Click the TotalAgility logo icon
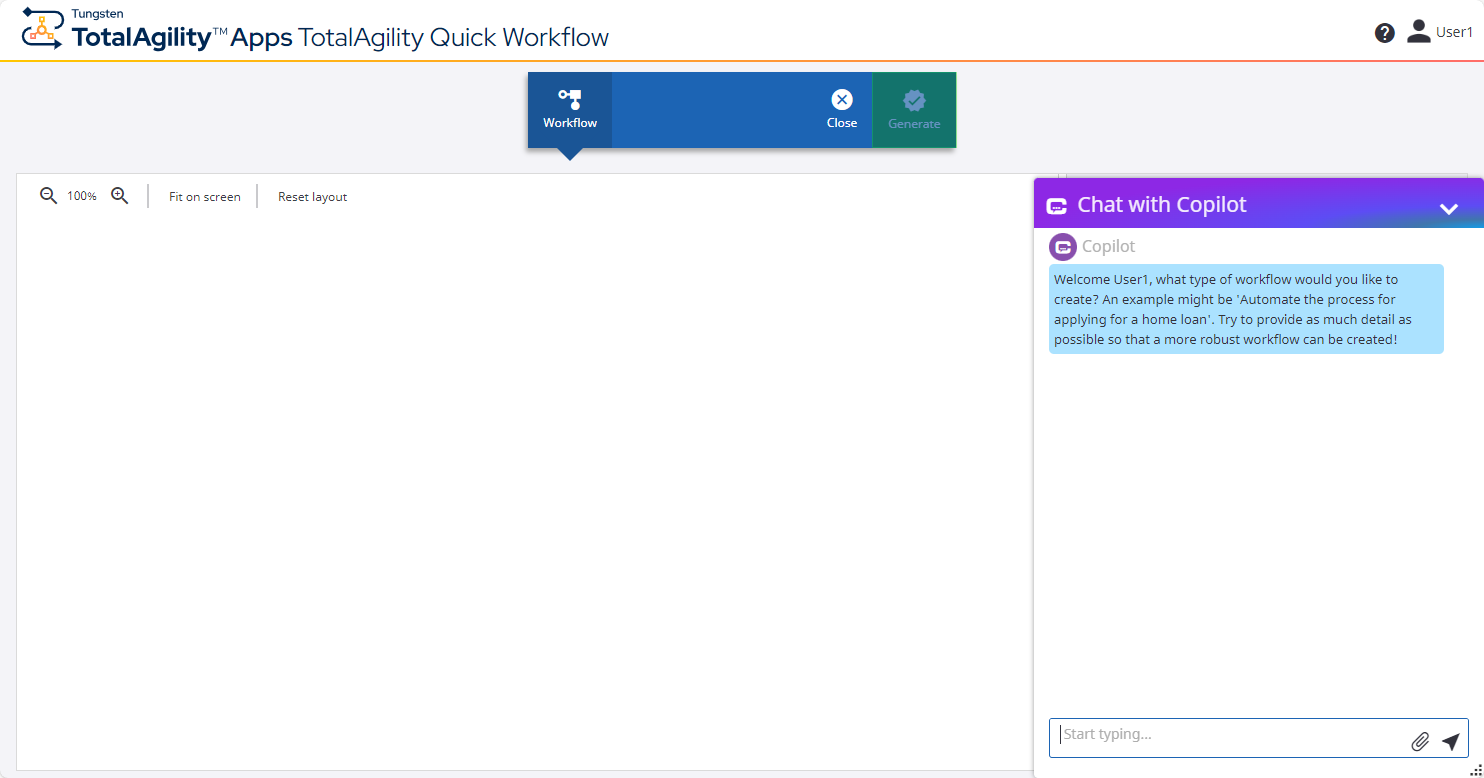The width and height of the screenshot is (1484, 778). [42, 28]
